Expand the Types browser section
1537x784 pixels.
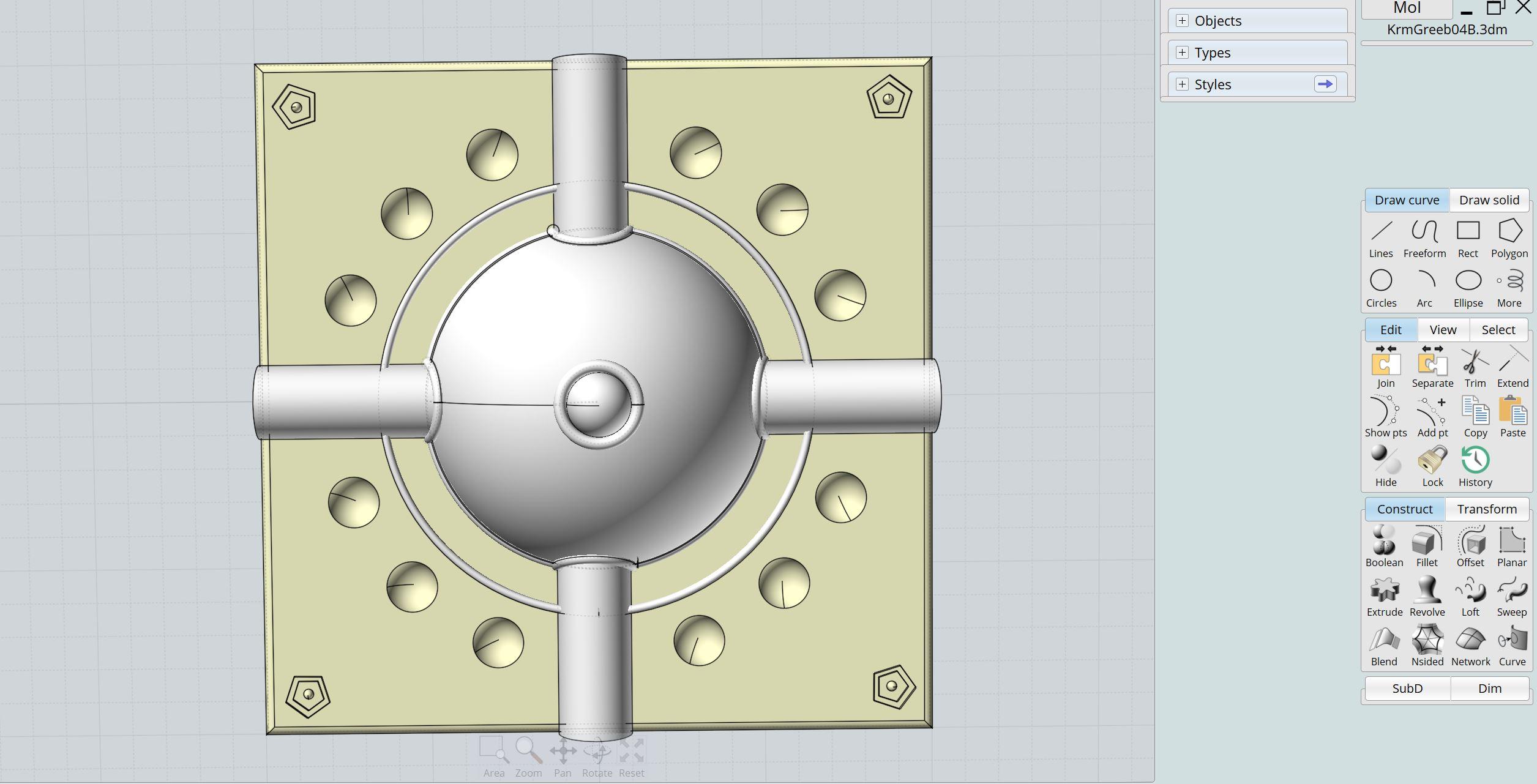1182,53
